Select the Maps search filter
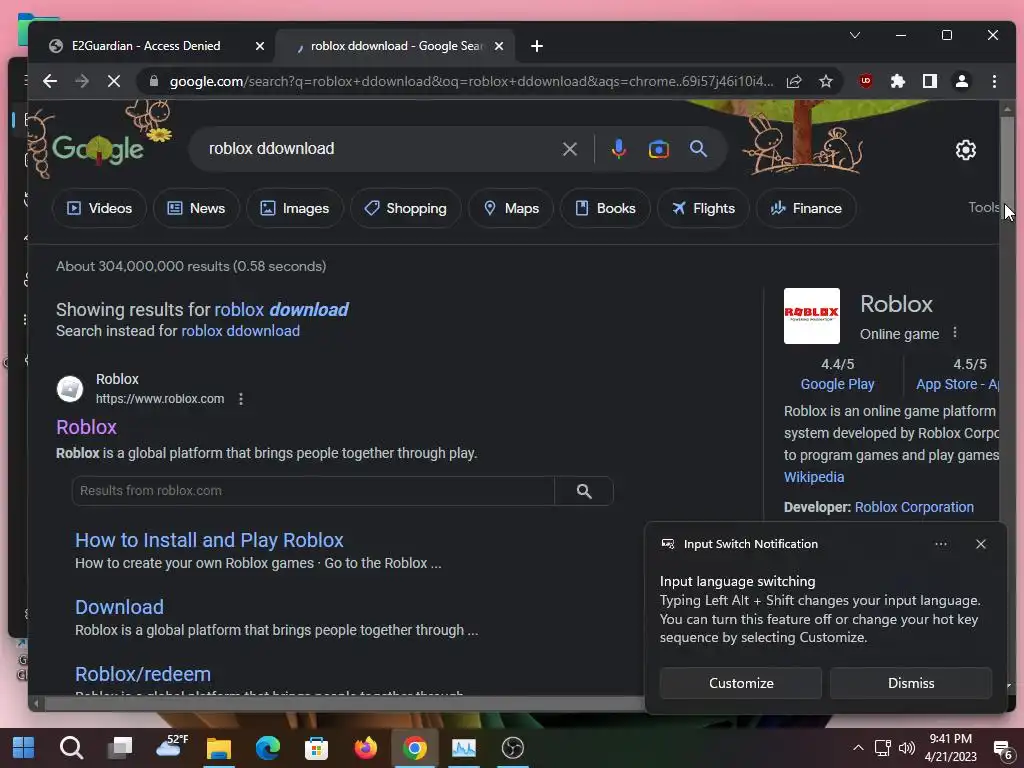The image size is (1024, 768). (x=511, y=208)
